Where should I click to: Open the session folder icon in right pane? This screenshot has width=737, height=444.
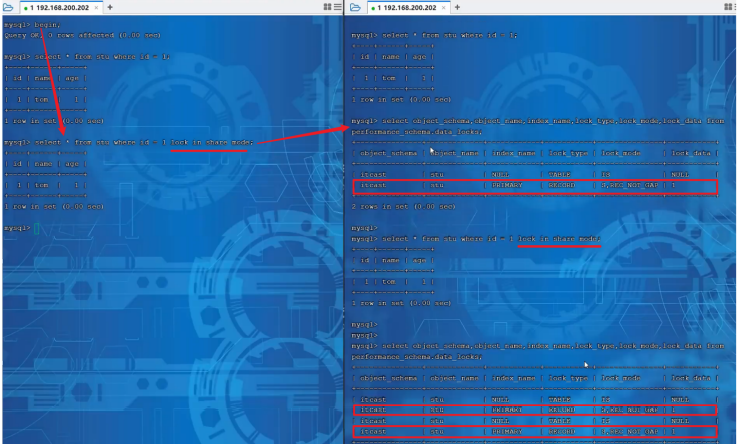(355, 7)
